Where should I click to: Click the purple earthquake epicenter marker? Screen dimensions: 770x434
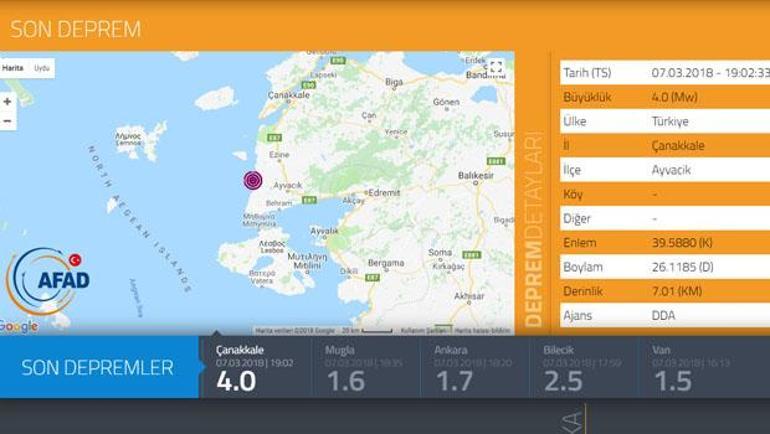(x=253, y=180)
